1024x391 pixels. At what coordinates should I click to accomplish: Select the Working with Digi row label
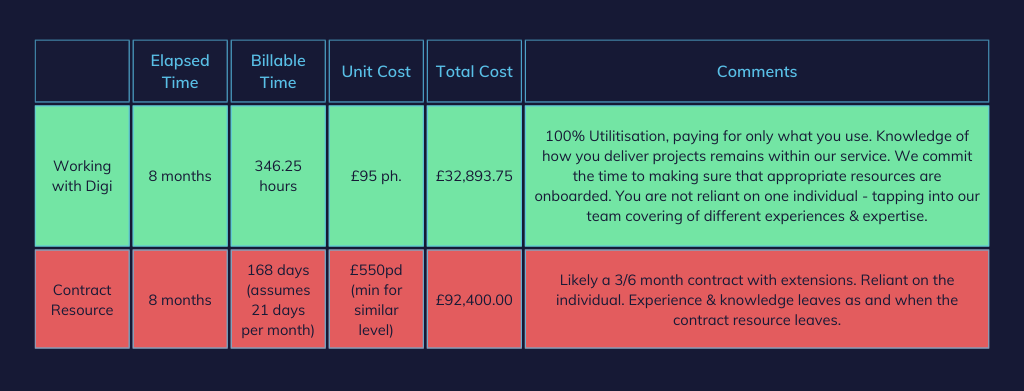pyautogui.click(x=82, y=176)
